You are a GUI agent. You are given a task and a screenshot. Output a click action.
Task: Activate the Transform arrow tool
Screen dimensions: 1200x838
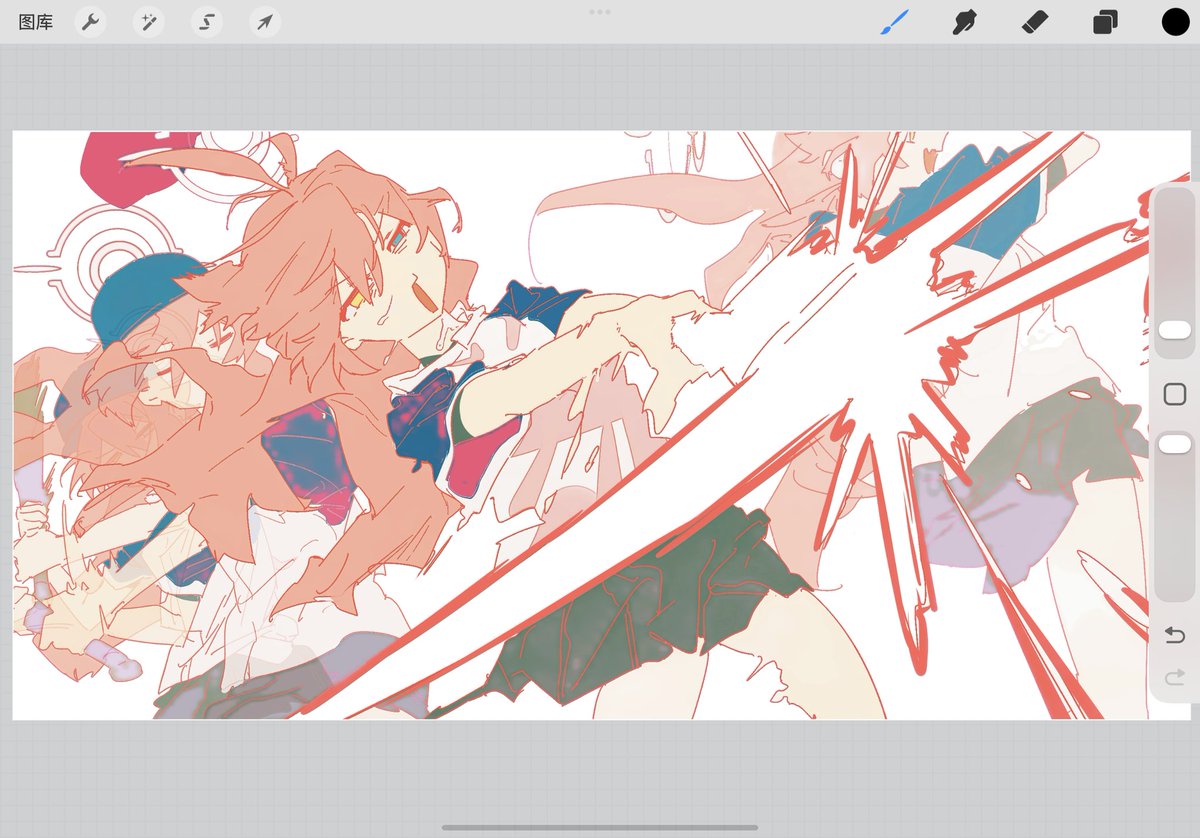click(265, 22)
